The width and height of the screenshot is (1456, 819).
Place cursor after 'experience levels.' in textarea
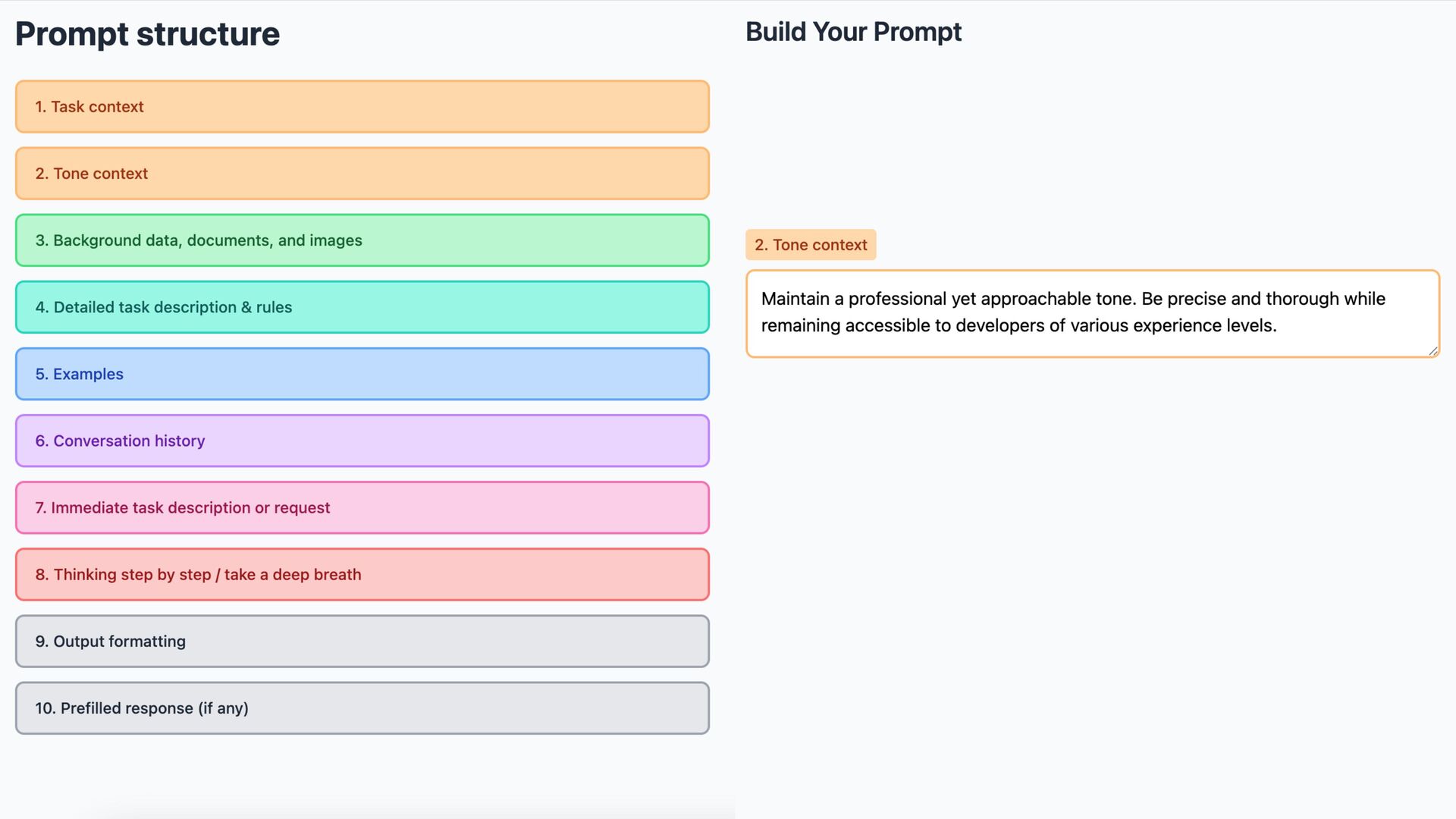click(1279, 326)
